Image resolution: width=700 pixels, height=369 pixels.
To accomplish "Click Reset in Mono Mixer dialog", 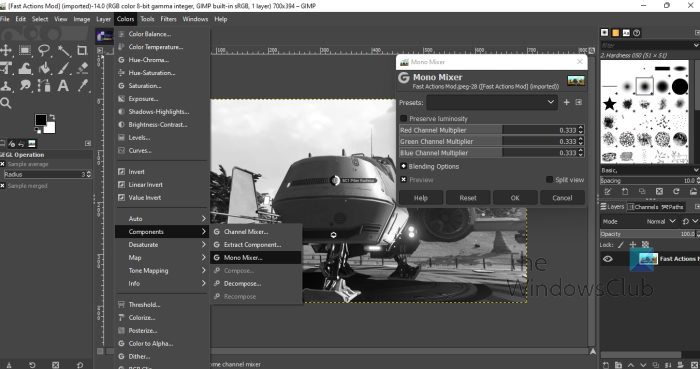I will [468, 198].
